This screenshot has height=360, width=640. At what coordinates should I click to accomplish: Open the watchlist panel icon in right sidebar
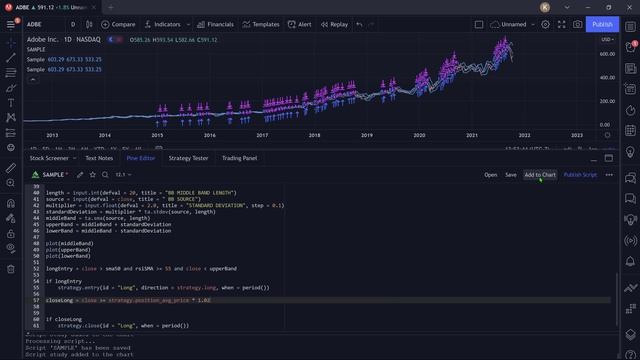pyautogui.click(x=630, y=27)
